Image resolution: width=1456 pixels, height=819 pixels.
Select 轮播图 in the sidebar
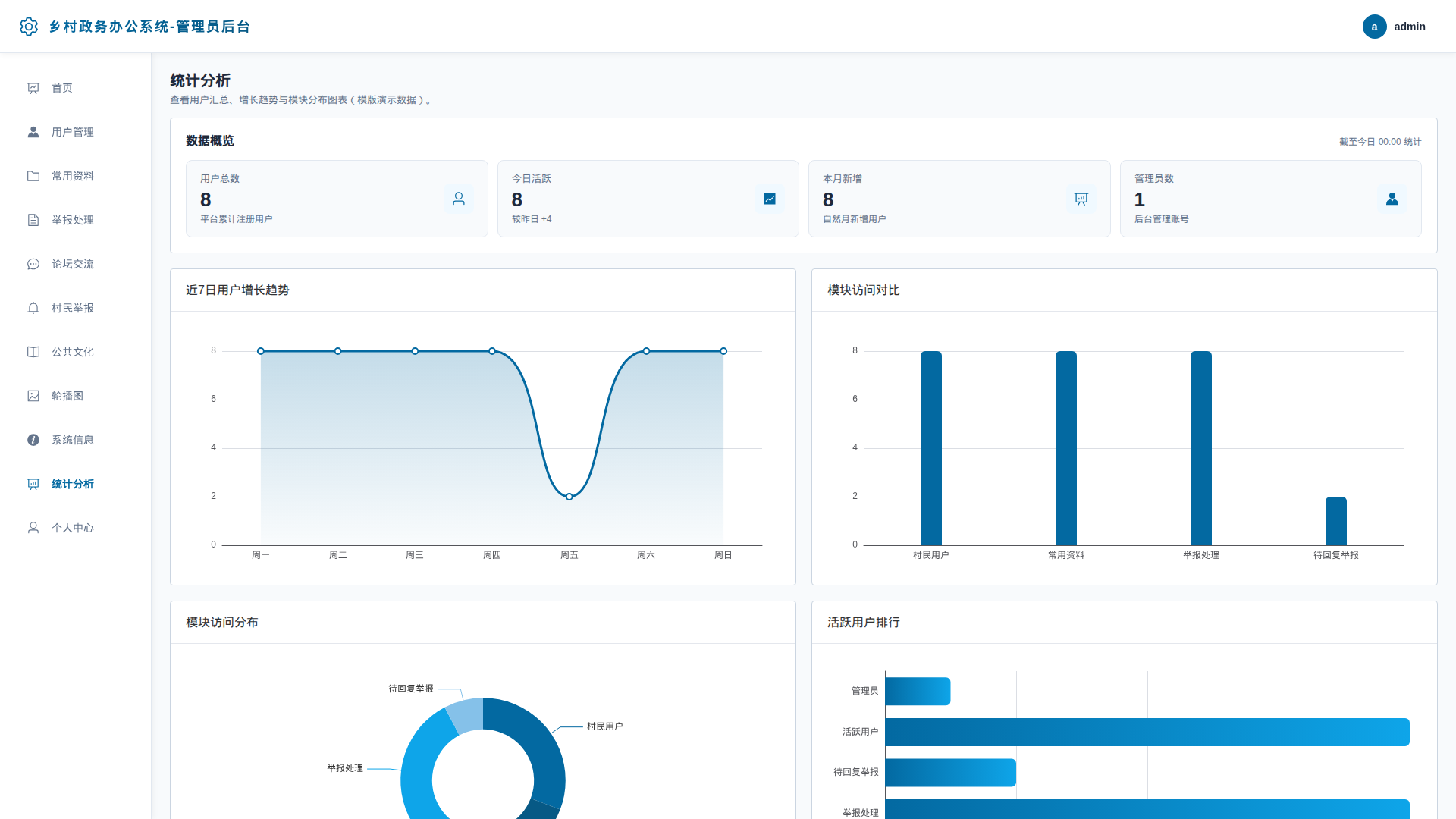pos(76,396)
